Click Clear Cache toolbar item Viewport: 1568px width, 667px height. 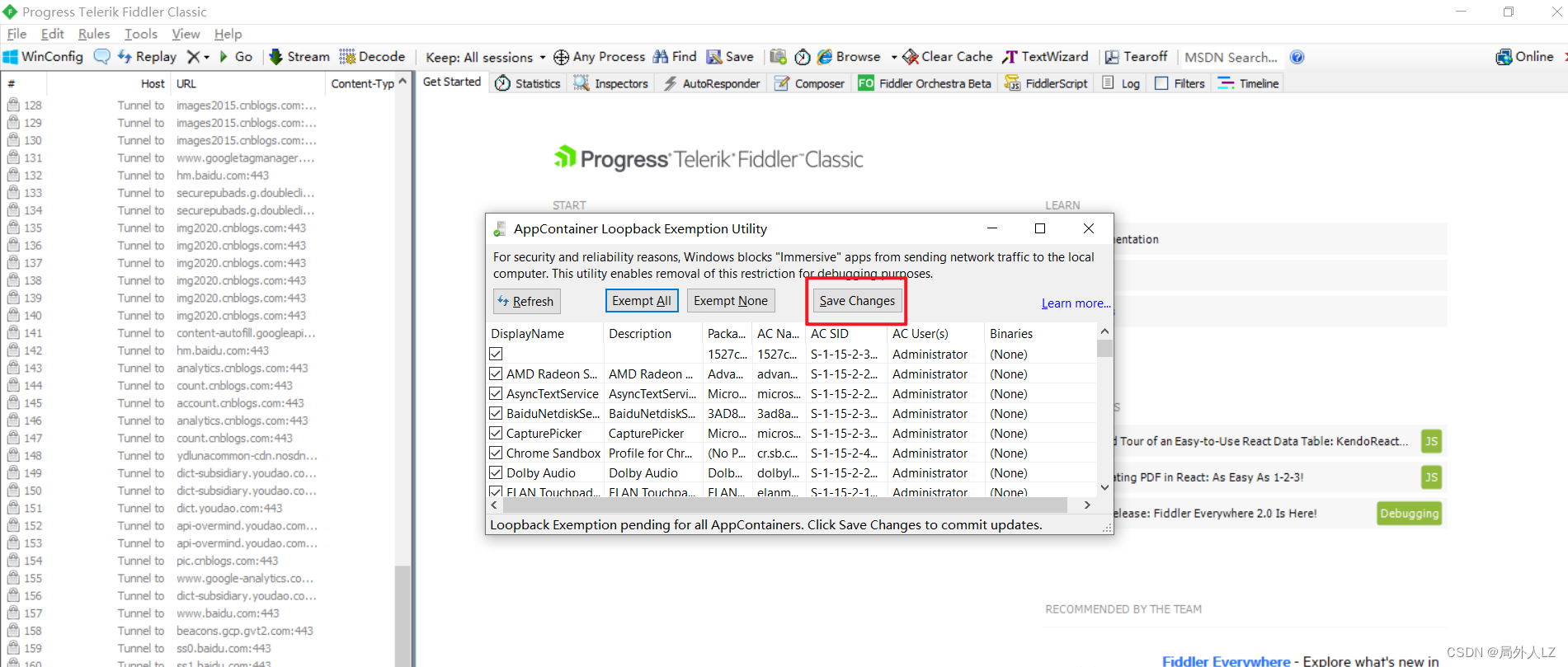[x=948, y=57]
